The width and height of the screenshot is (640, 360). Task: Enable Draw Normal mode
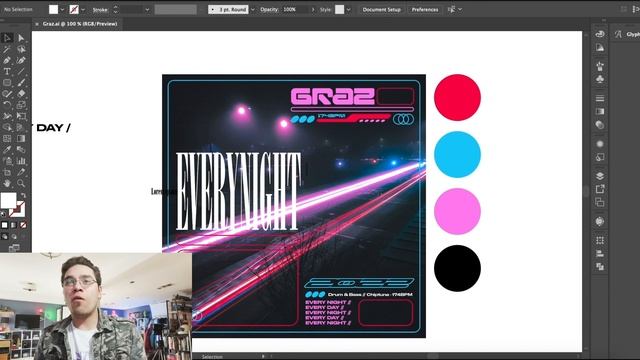[4, 236]
